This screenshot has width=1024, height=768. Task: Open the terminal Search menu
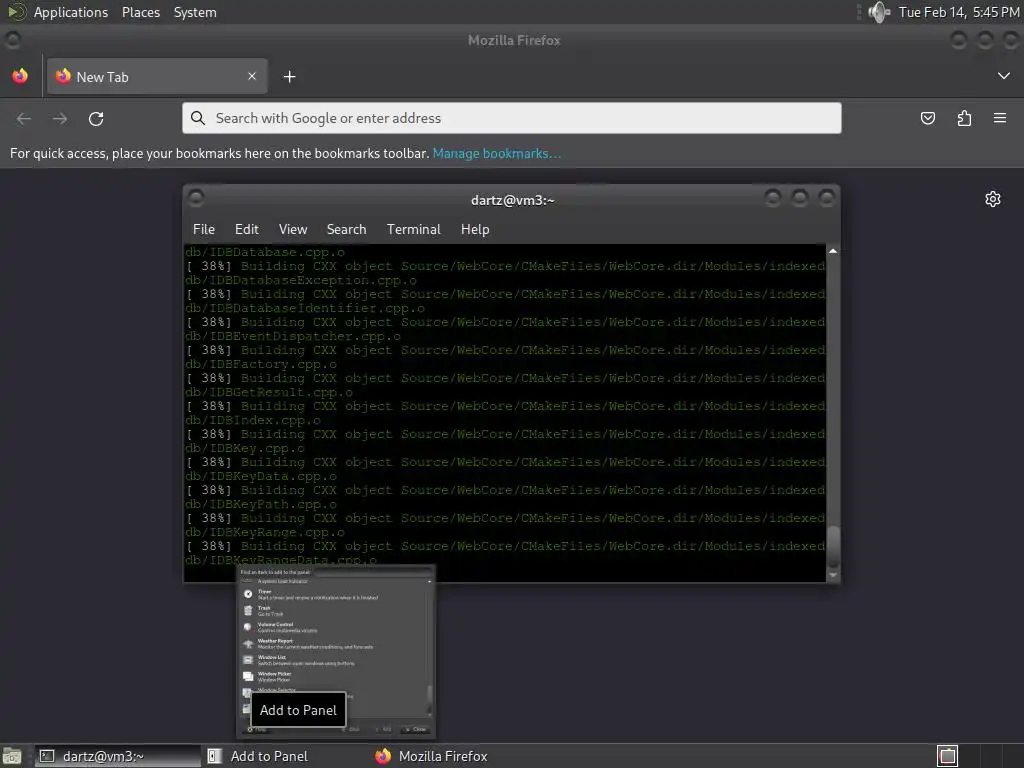click(346, 229)
